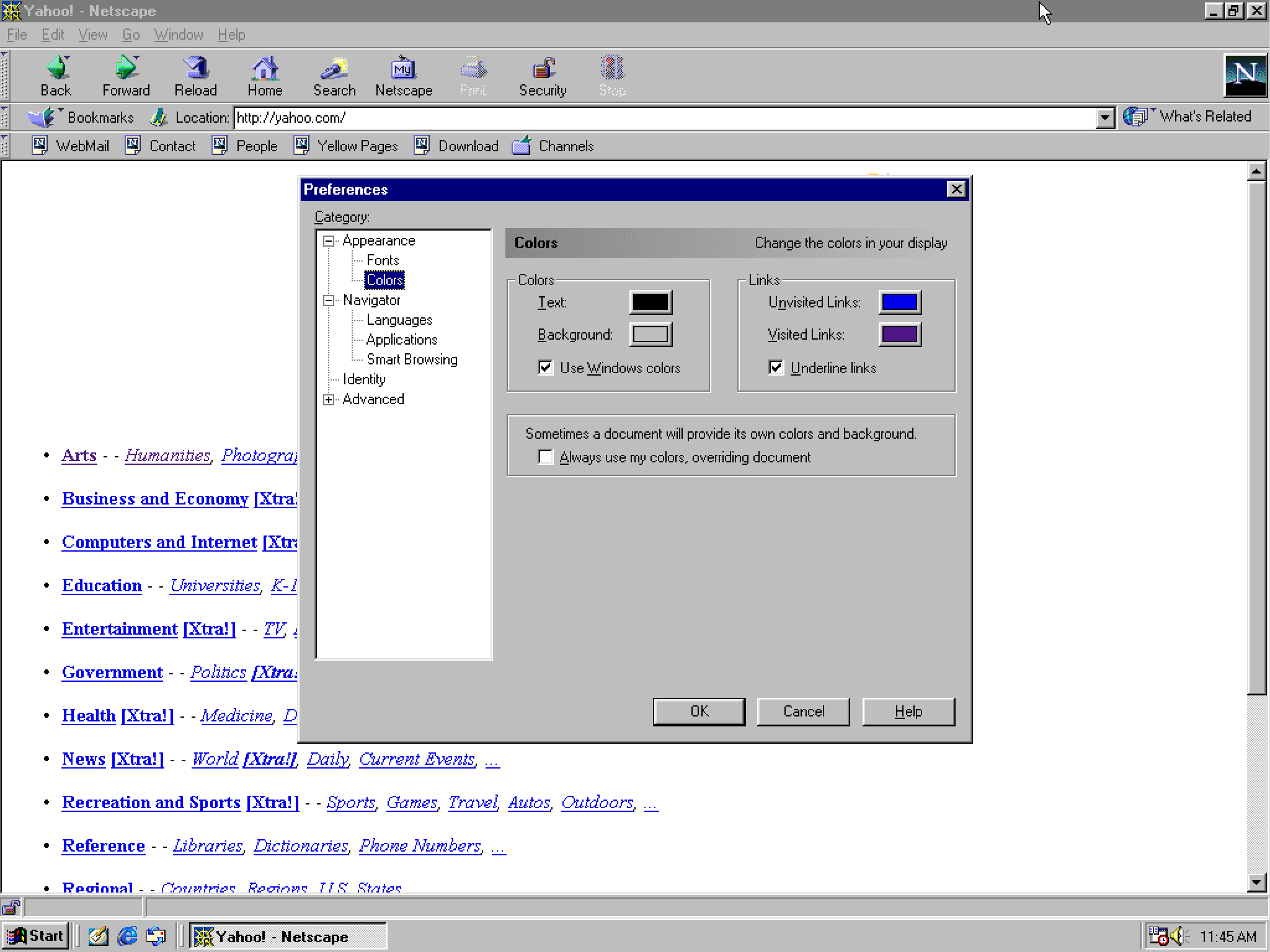Enable Always use my colors checkbox
Viewport: 1270px width, 952px height.
[x=545, y=457]
